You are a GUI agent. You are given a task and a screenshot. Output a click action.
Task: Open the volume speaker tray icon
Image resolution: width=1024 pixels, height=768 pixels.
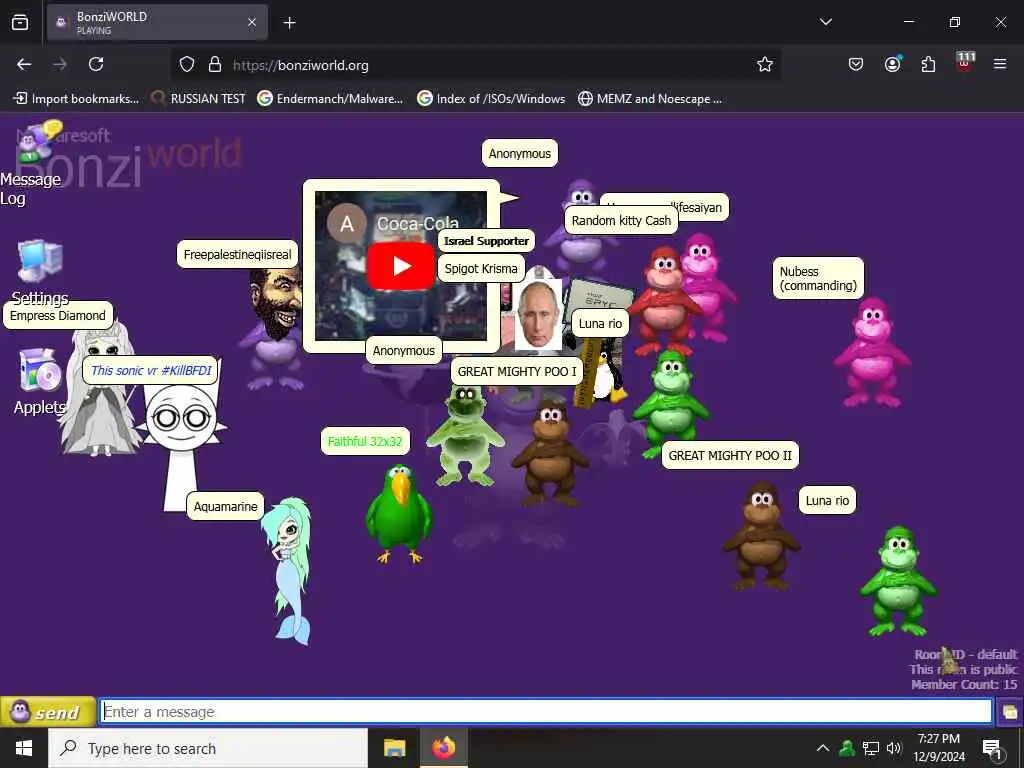894,748
